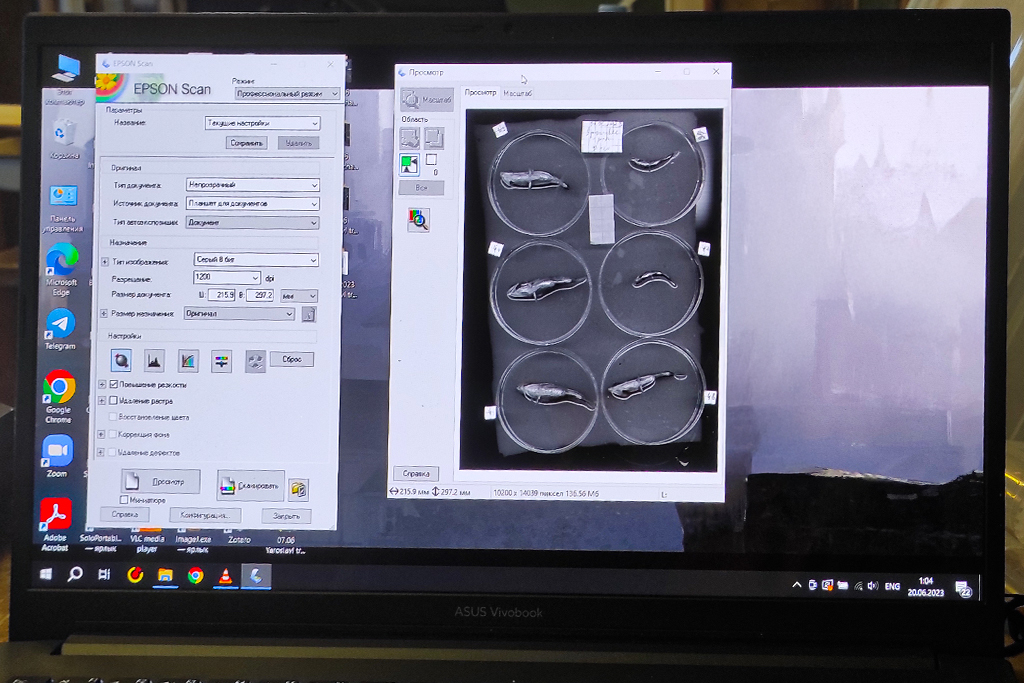Open the Разрешение 1200 dpi dropdown

pos(255,278)
